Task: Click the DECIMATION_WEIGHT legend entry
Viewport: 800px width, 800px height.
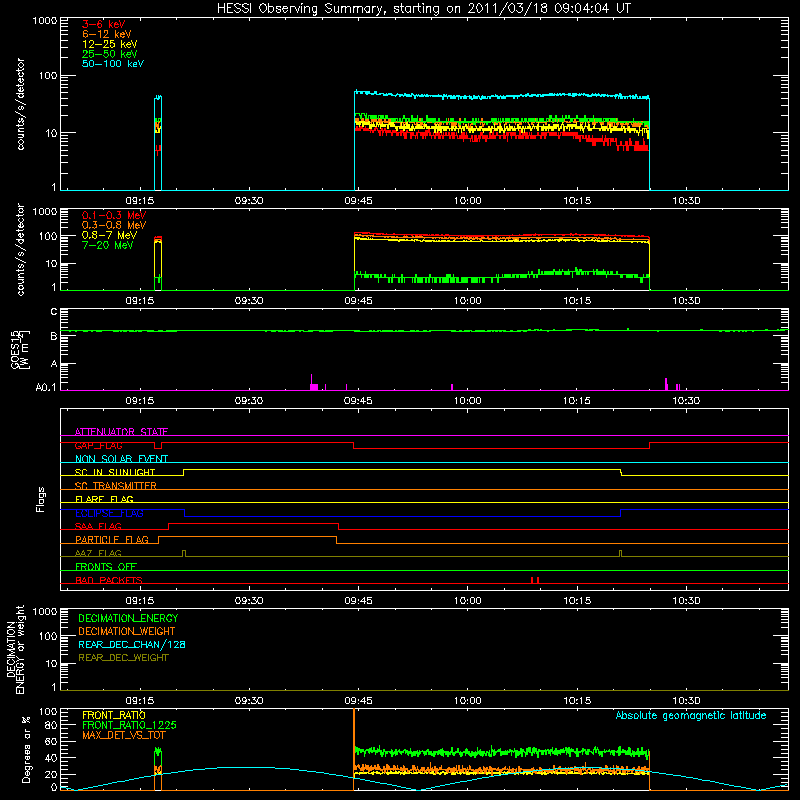Action: [127, 631]
